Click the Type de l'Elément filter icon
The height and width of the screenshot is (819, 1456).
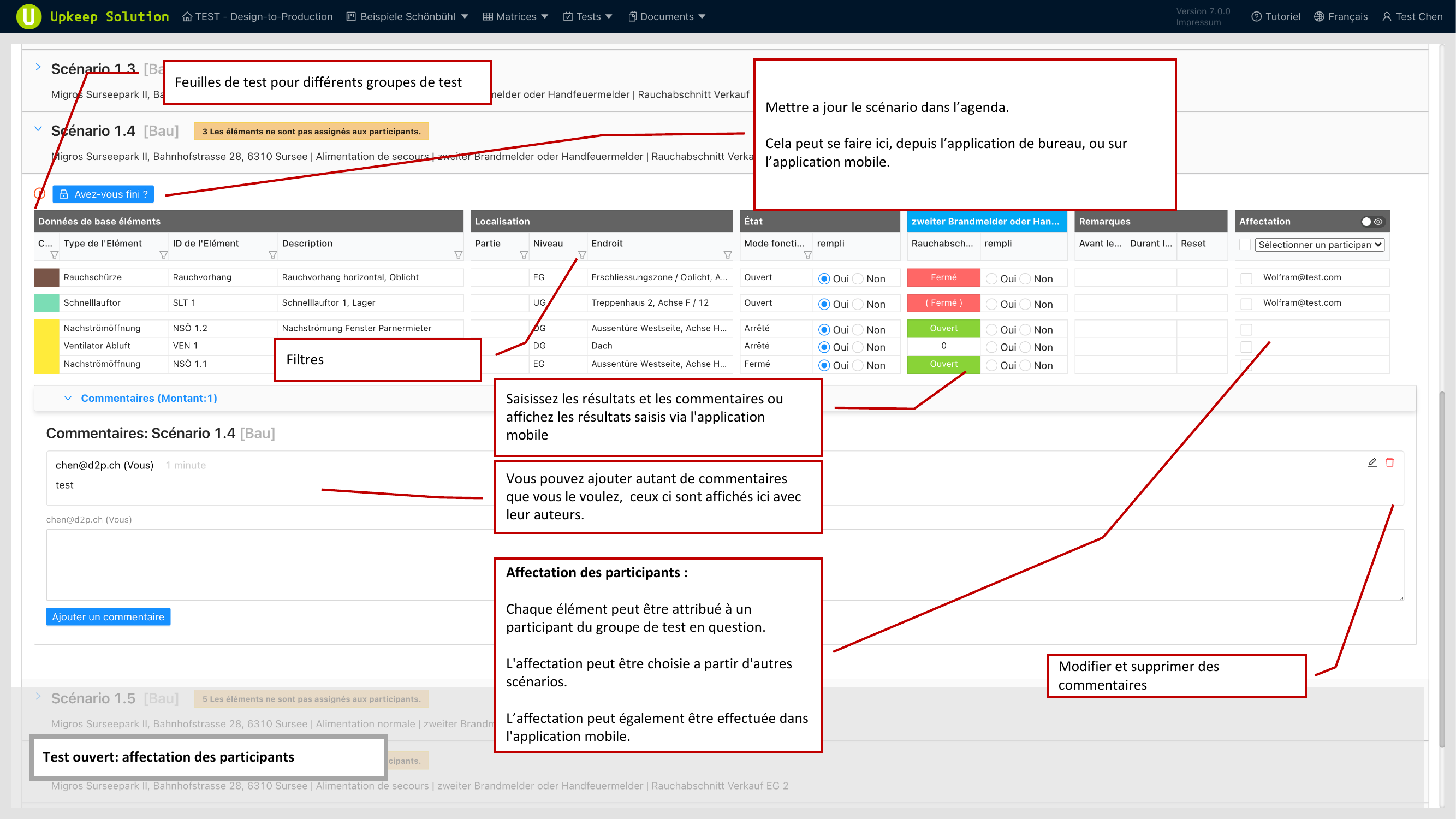click(163, 255)
